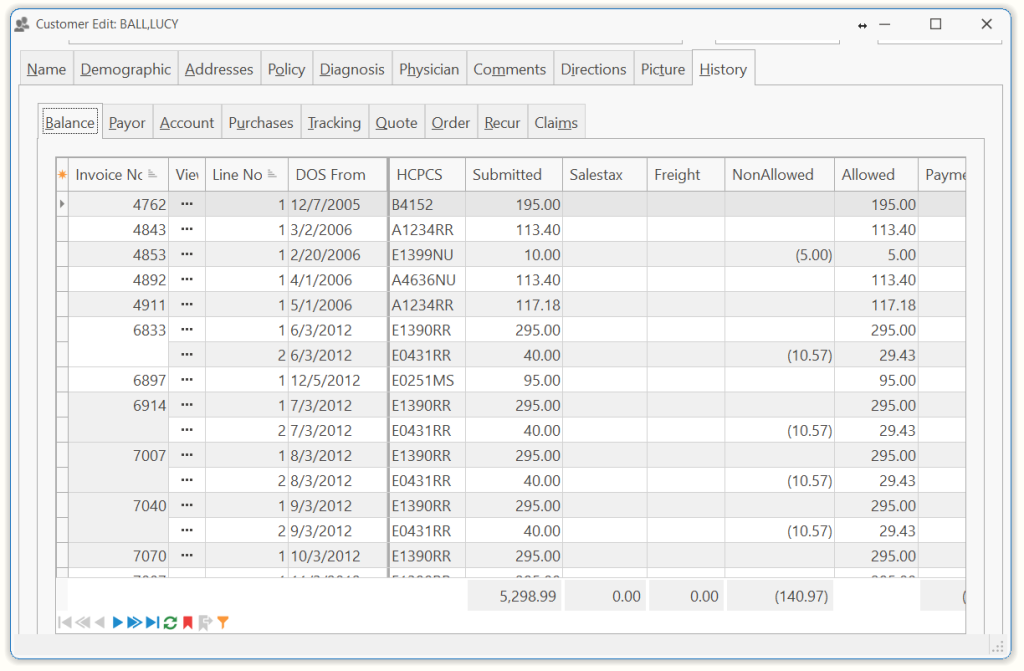Sort by the Line No column header

246,174
